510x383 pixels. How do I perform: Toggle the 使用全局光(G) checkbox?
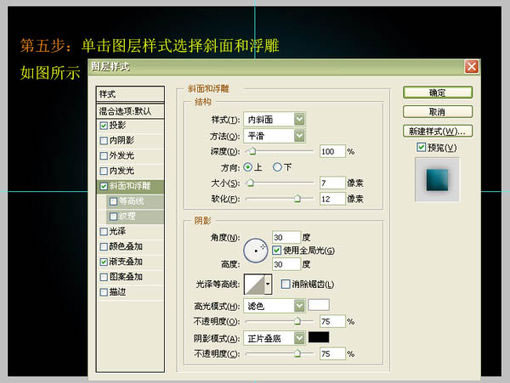(x=277, y=250)
